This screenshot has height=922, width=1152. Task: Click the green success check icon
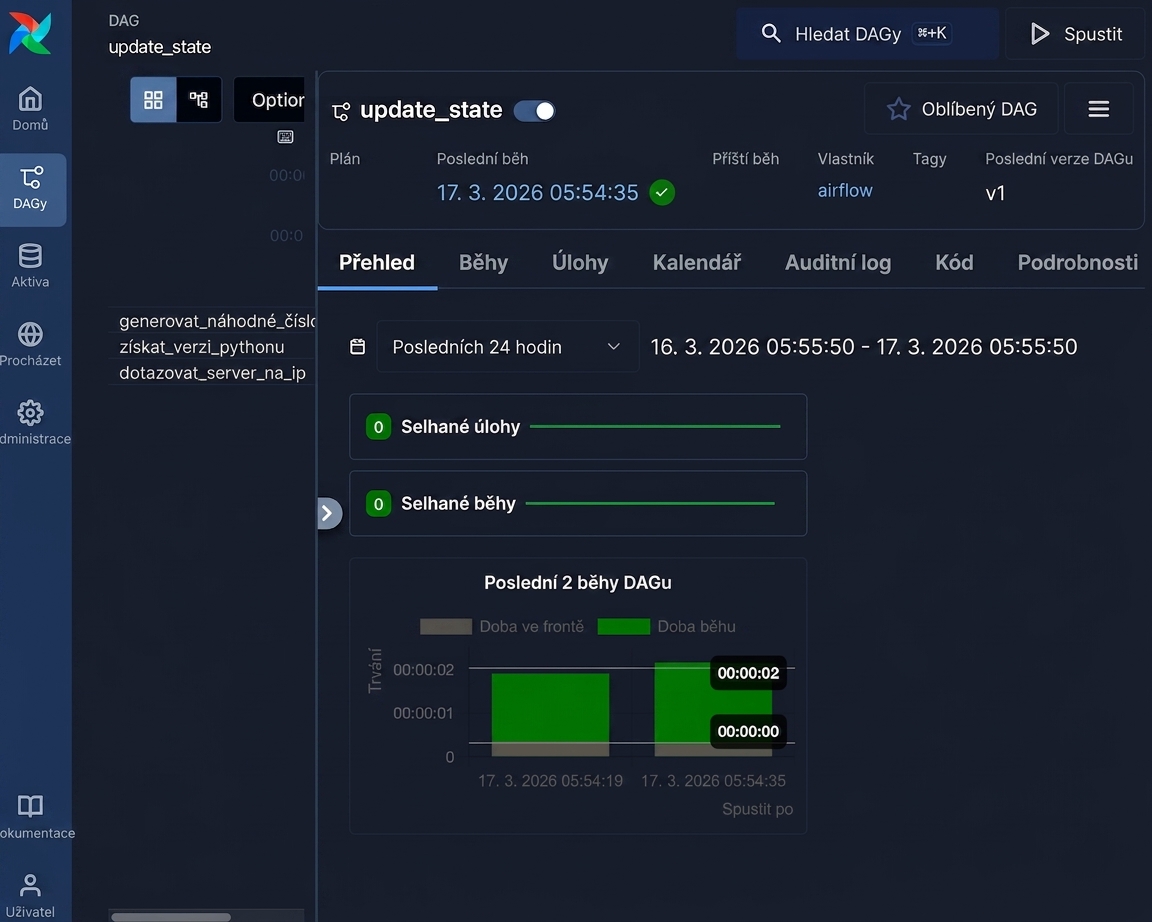662,192
